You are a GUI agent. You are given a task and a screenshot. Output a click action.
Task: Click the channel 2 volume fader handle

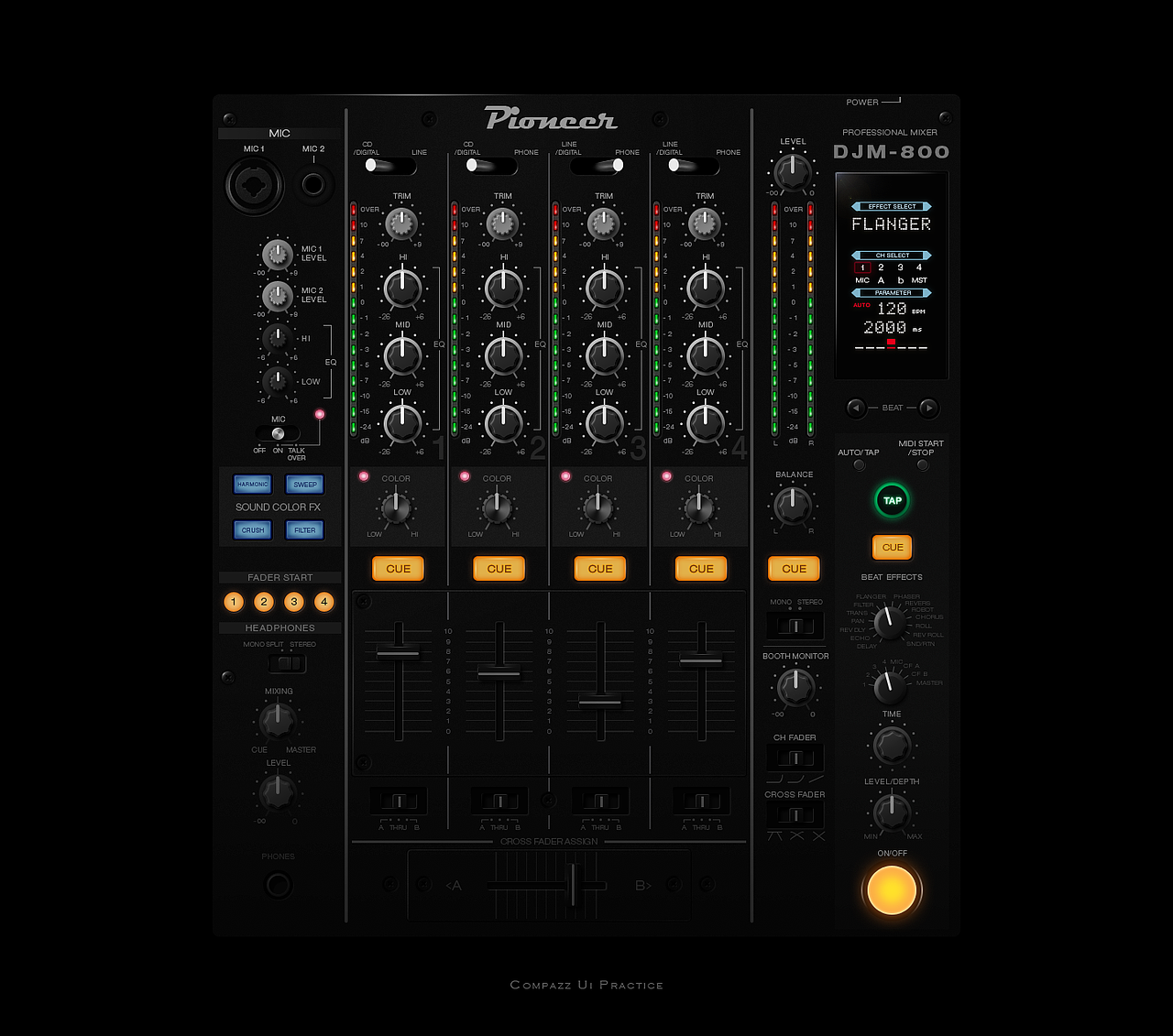(x=499, y=673)
